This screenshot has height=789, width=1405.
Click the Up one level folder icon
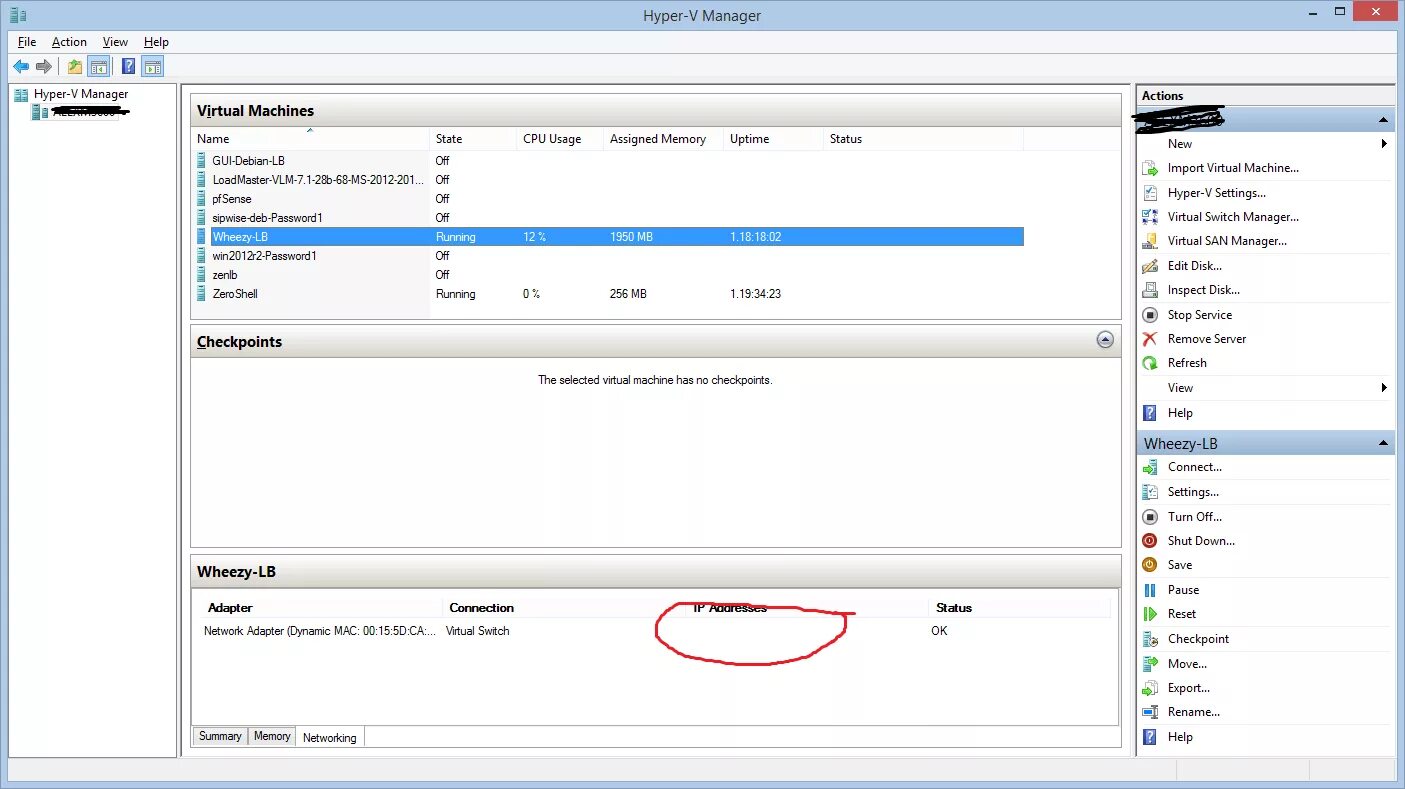click(x=75, y=67)
